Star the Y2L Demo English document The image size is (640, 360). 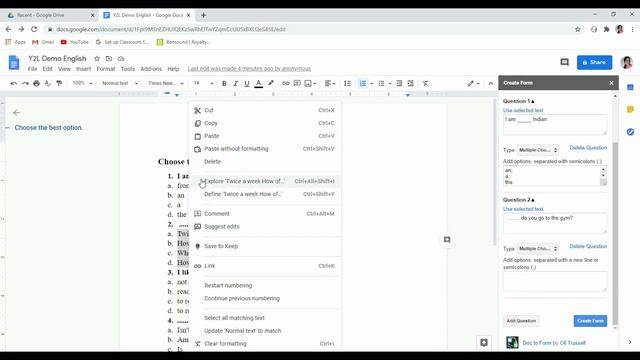(x=97, y=59)
